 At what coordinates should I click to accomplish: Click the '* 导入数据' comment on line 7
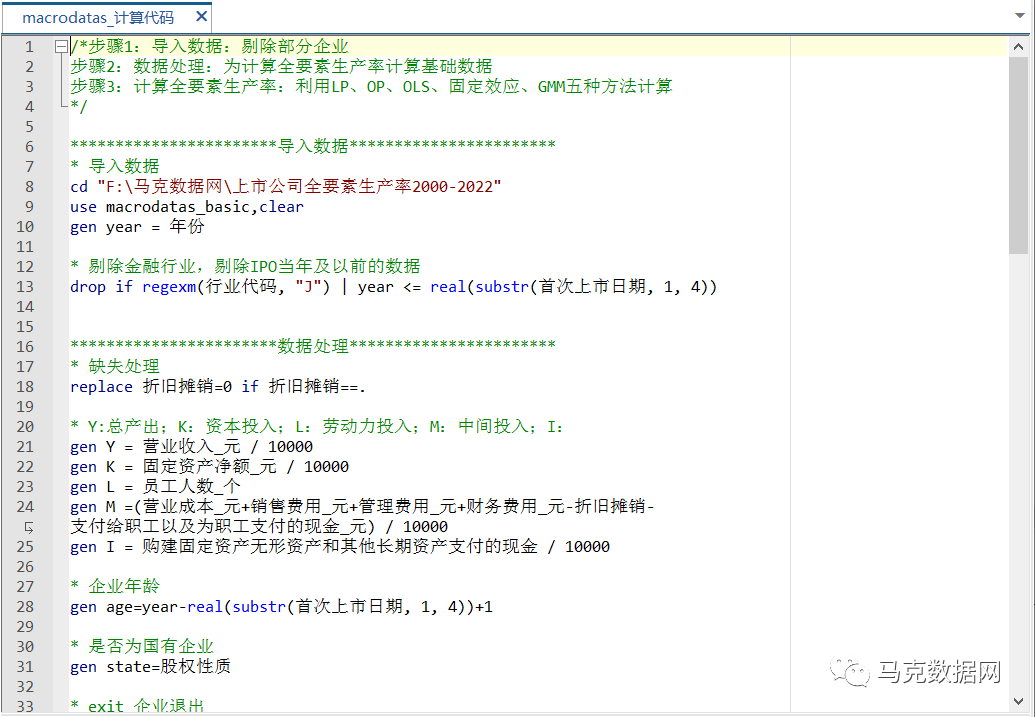click(115, 166)
